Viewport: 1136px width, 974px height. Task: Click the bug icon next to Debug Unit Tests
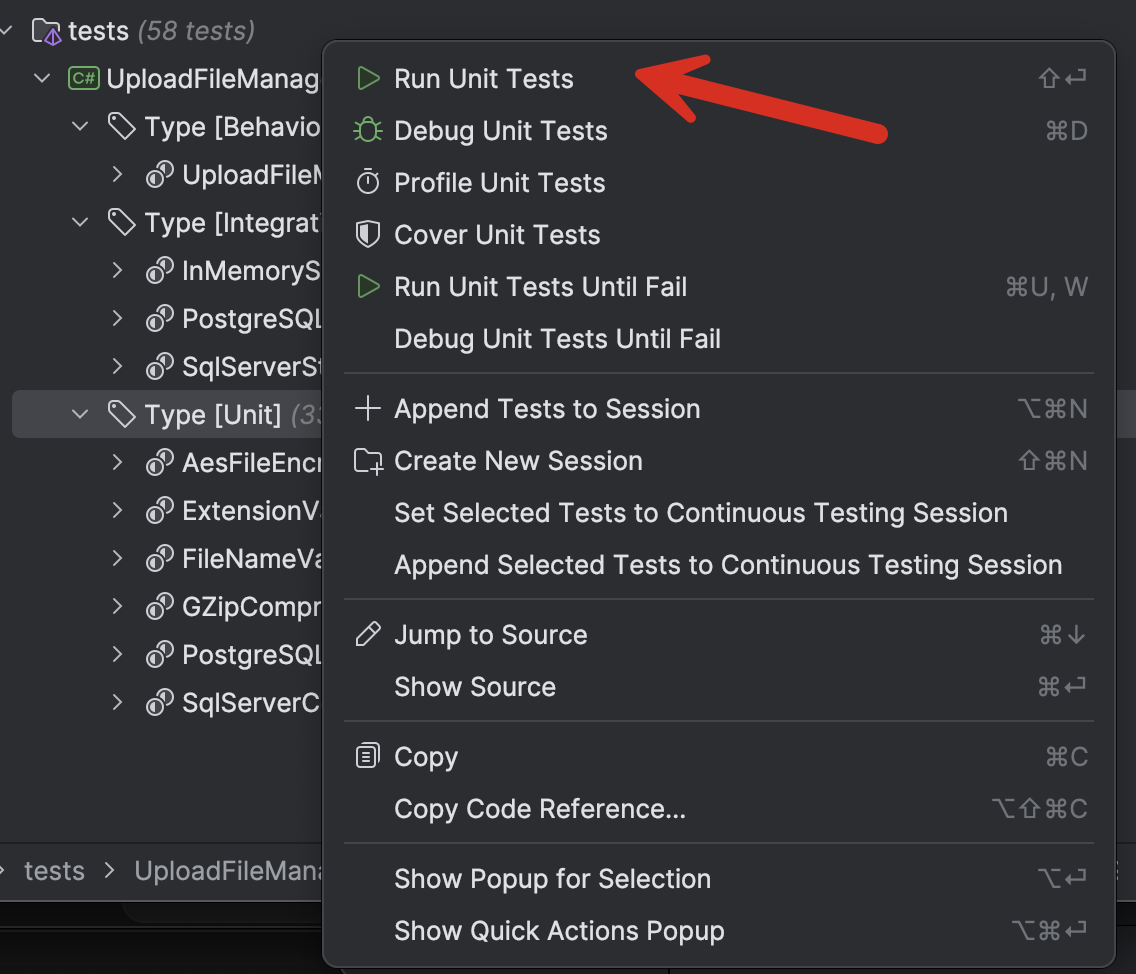click(x=369, y=130)
